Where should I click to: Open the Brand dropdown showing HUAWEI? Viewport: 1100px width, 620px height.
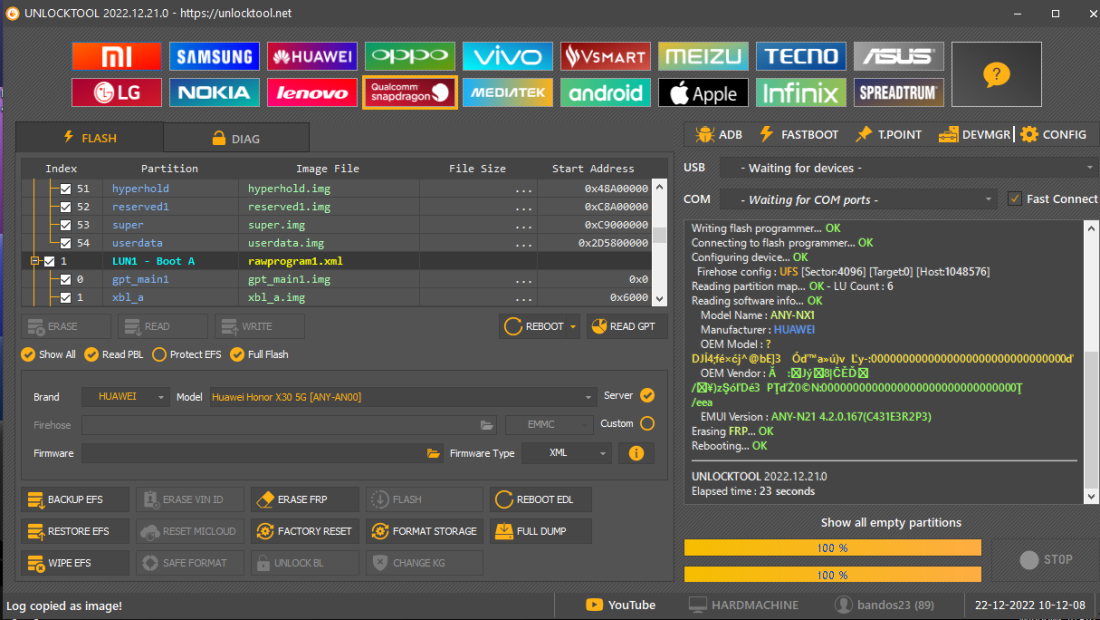coord(126,397)
